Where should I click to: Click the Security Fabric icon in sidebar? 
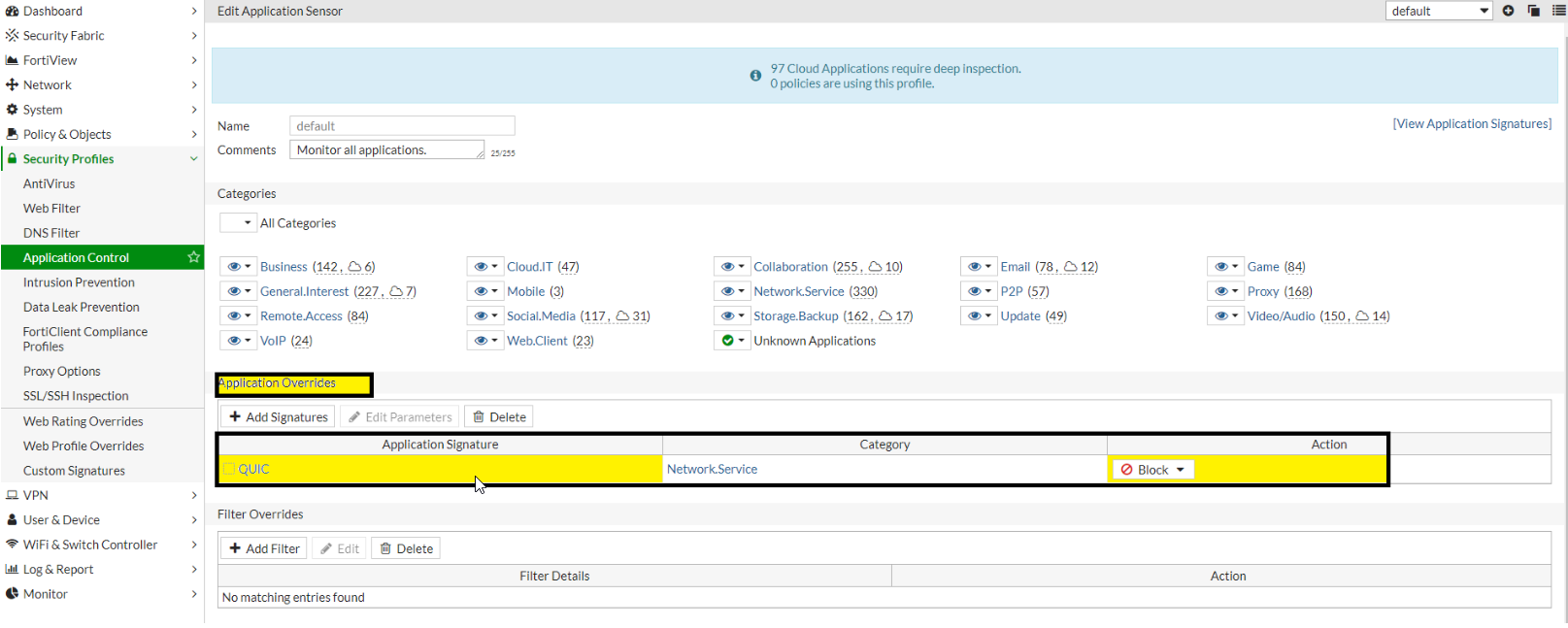tap(12, 35)
